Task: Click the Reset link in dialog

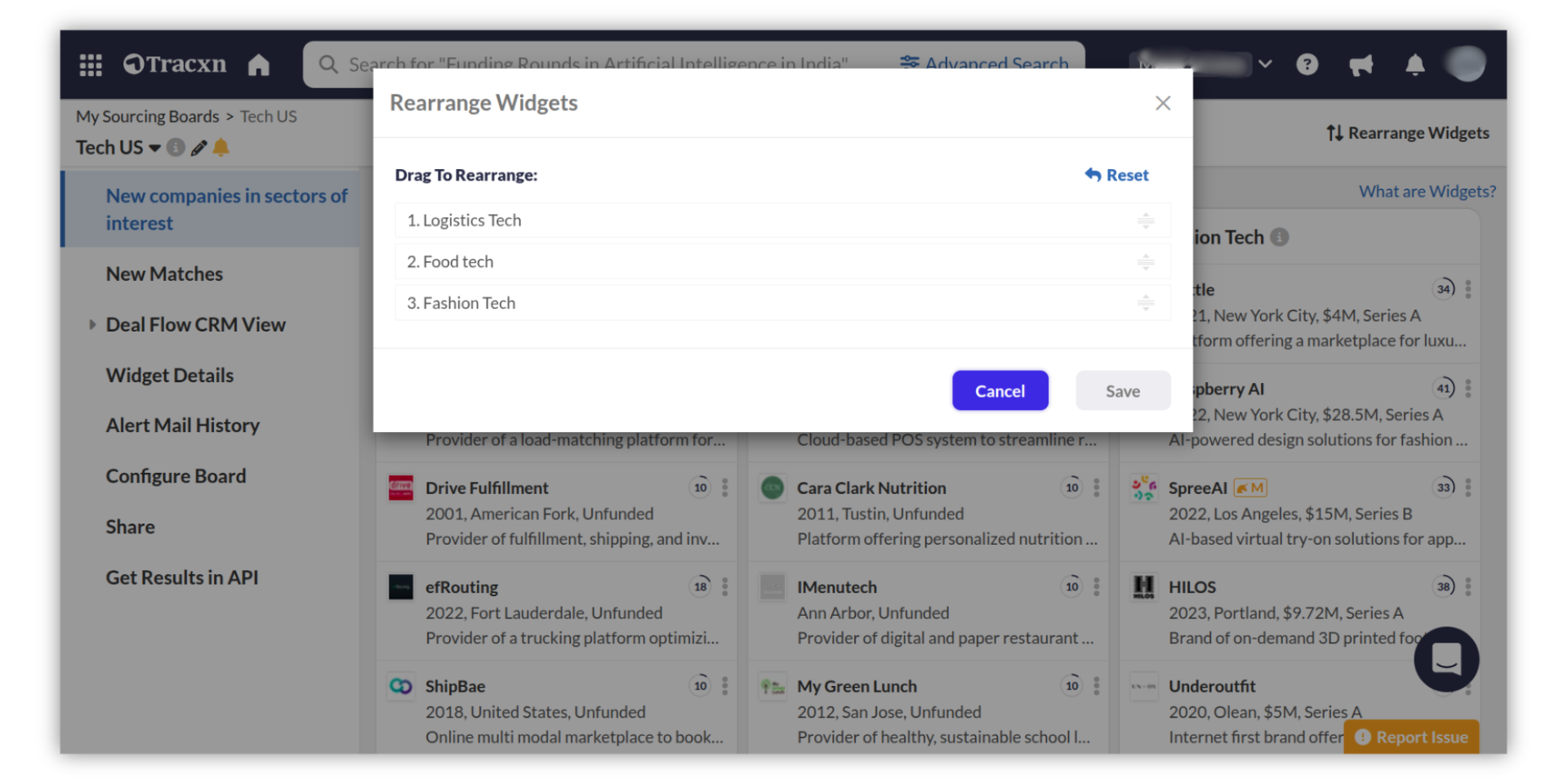Action: 1116,175
